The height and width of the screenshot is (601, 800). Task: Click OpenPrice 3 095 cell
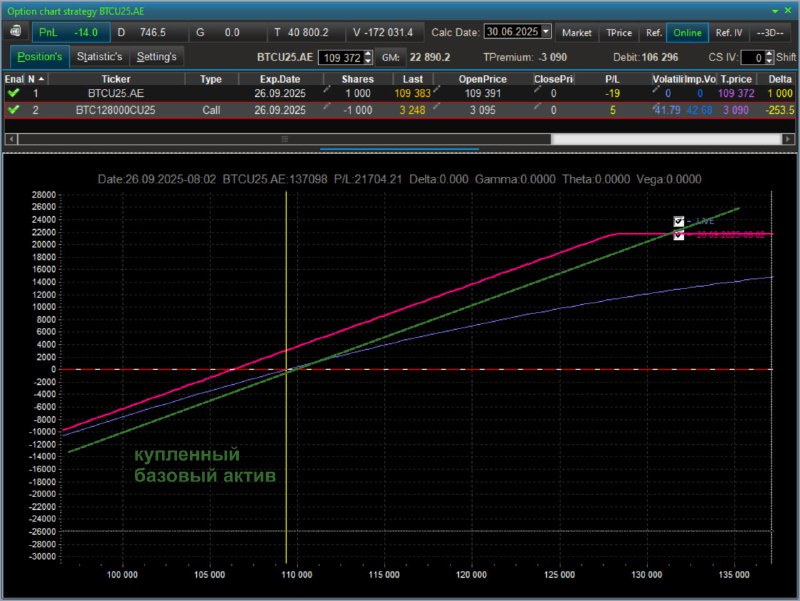[x=483, y=110]
